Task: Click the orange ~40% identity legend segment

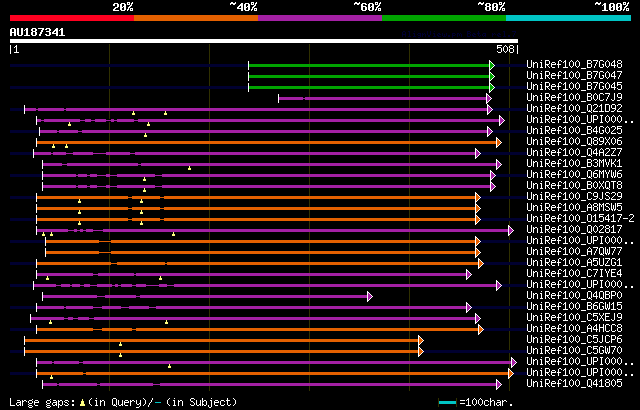Action: [196, 18]
